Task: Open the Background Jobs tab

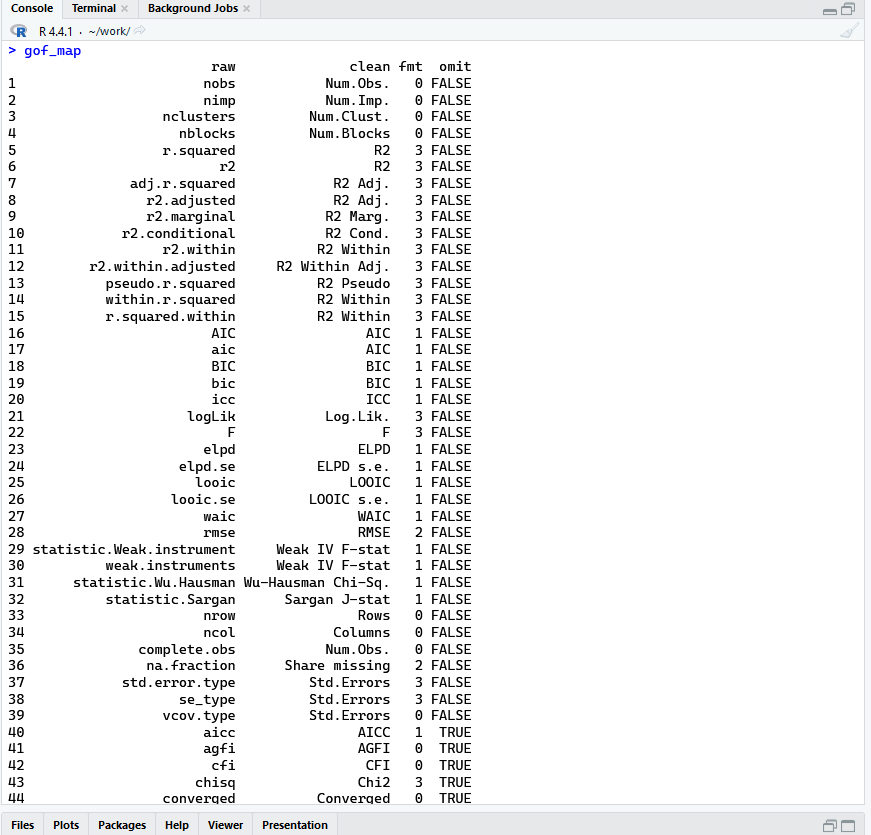Action: point(192,9)
